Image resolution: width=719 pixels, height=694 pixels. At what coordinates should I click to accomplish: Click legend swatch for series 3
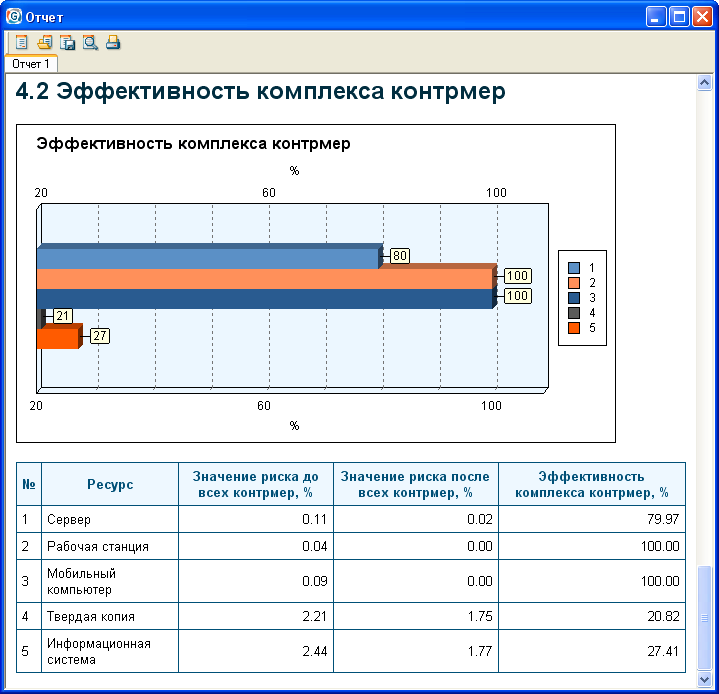[x=574, y=298]
